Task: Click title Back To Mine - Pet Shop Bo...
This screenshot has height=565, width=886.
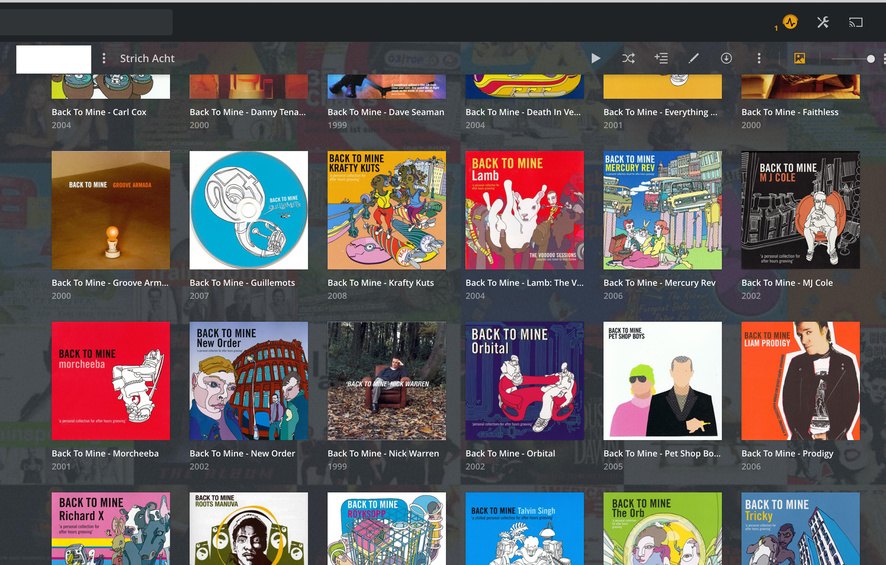Action: point(662,453)
